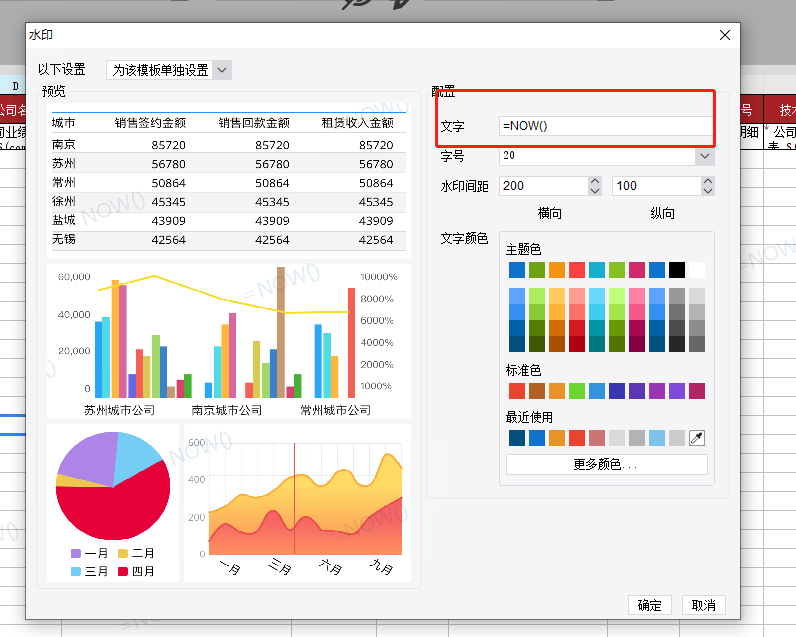Viewport: 796px width, 637px height.
Task: Select light blue recent color swatch
Action: pyautogui.click(x=657, y=438)
